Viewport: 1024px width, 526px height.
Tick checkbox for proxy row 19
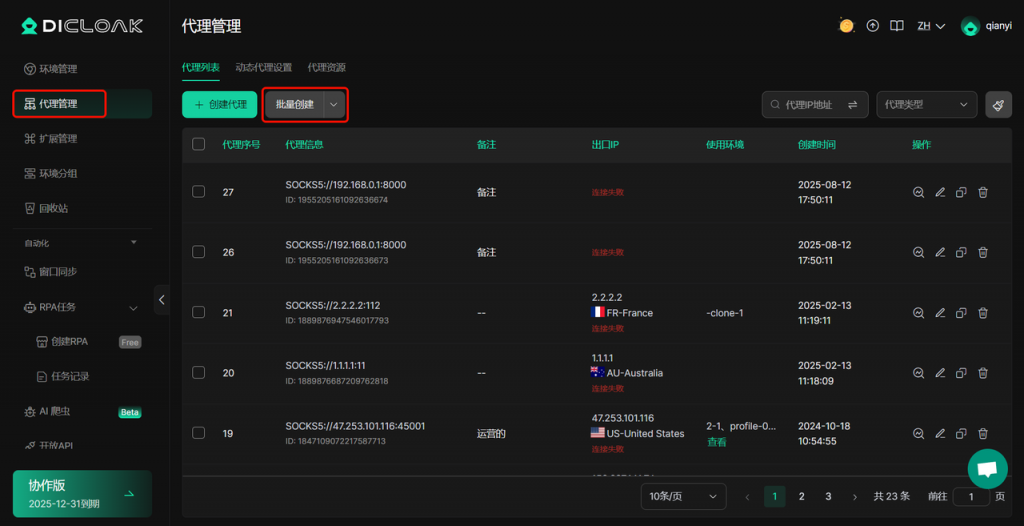pos(199,433)
